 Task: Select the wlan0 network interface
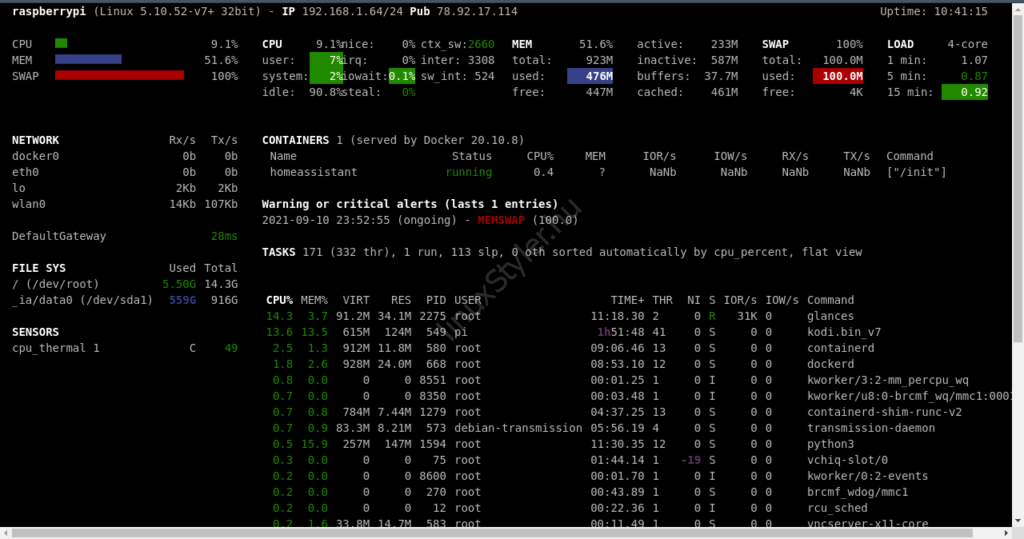click(31, 204)
